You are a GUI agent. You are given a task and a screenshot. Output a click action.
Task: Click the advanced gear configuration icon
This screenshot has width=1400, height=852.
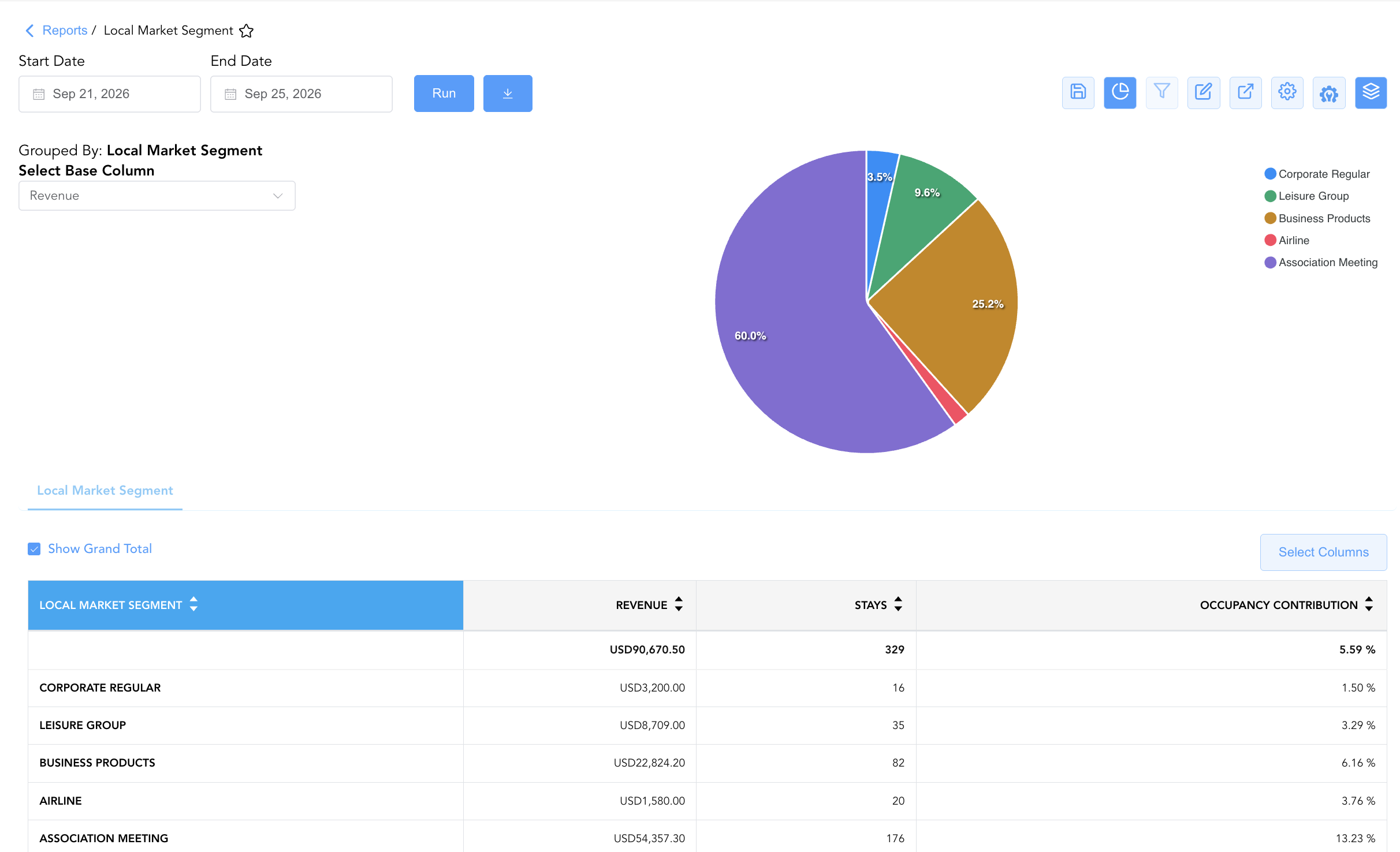point(1329,92)
